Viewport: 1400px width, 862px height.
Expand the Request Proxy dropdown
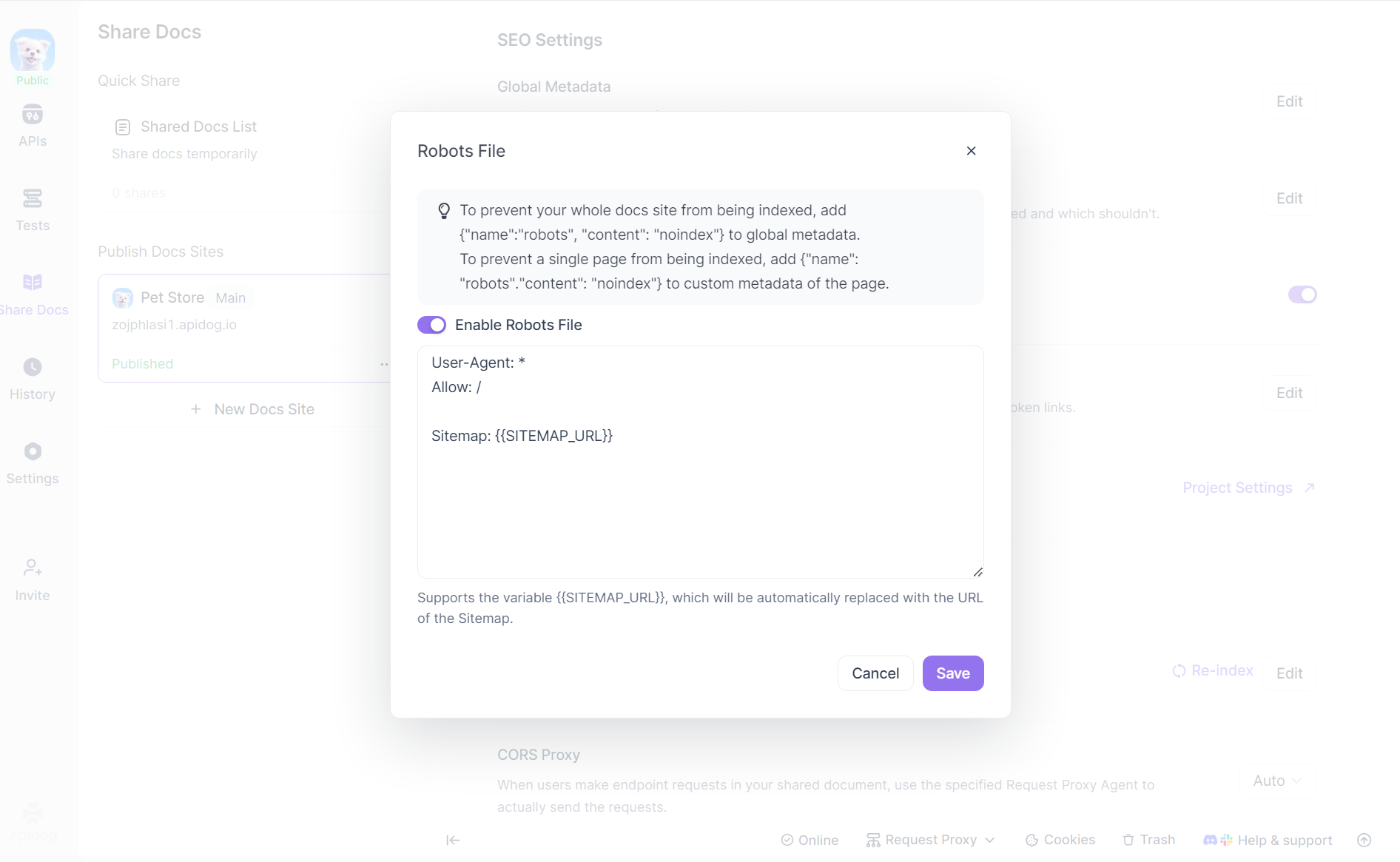(931, 840)
